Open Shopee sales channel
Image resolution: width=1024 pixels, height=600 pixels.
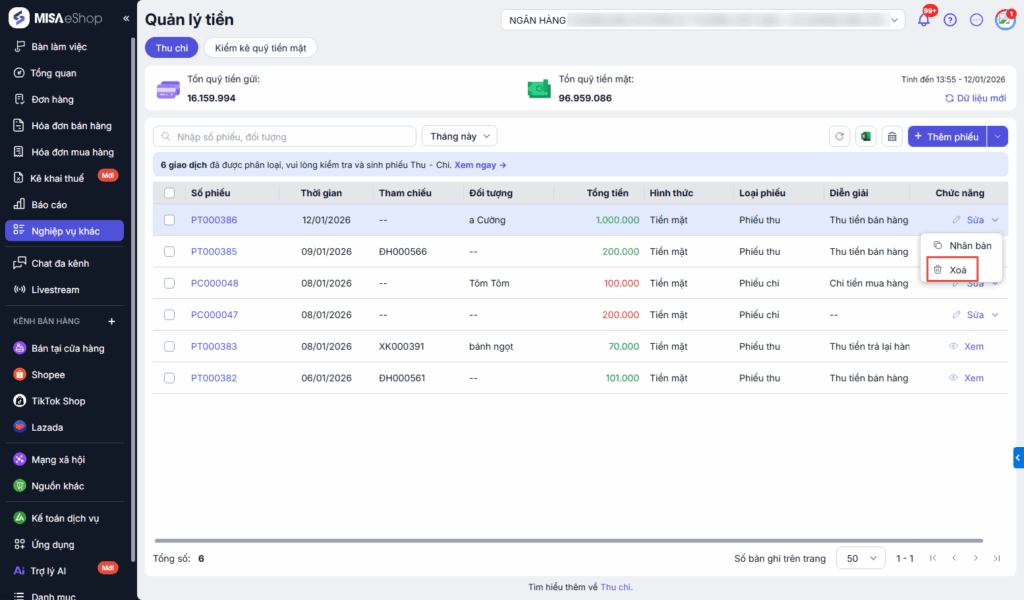[x=47, y=375]
